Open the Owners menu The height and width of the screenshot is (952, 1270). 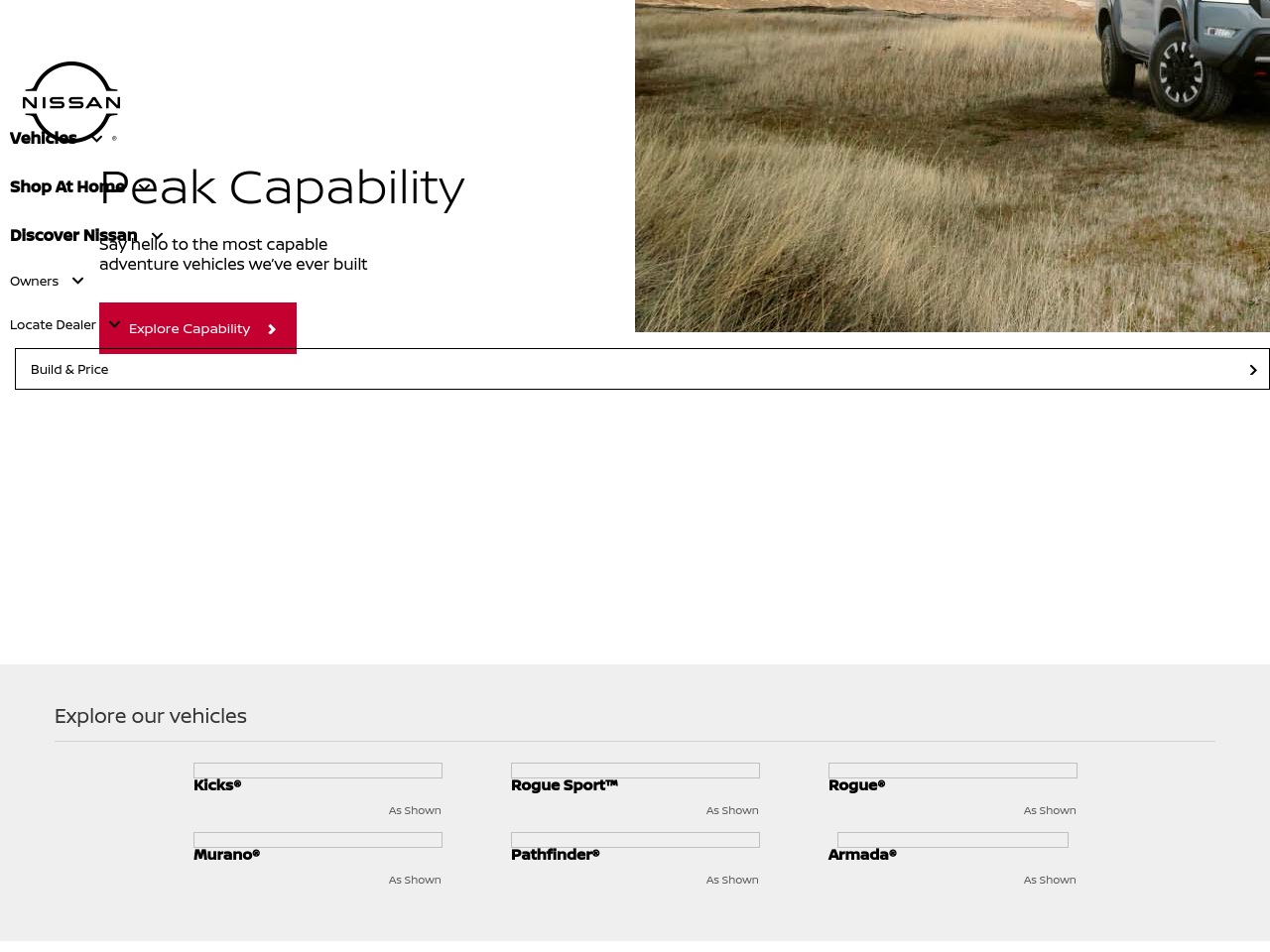pos(35,281)
